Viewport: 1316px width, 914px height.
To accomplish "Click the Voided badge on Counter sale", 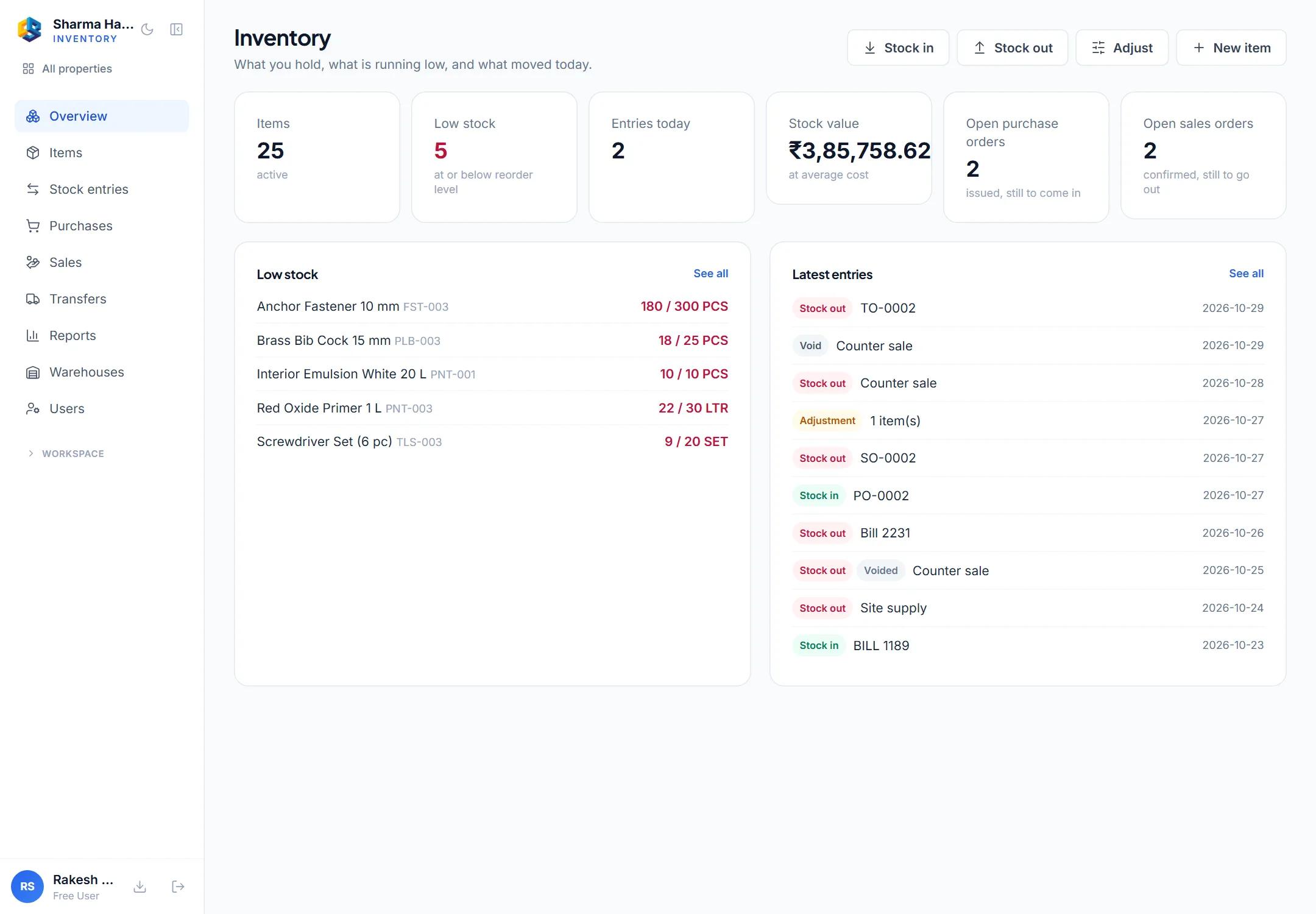I will click(x=880, y=570).
